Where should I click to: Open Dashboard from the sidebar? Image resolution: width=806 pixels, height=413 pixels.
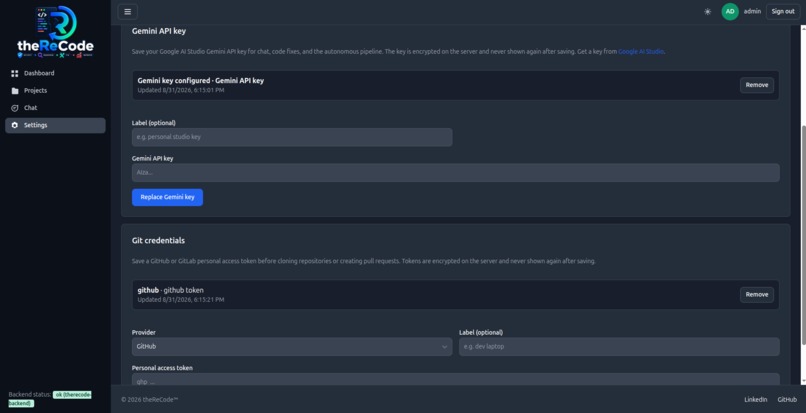[56, 74]
